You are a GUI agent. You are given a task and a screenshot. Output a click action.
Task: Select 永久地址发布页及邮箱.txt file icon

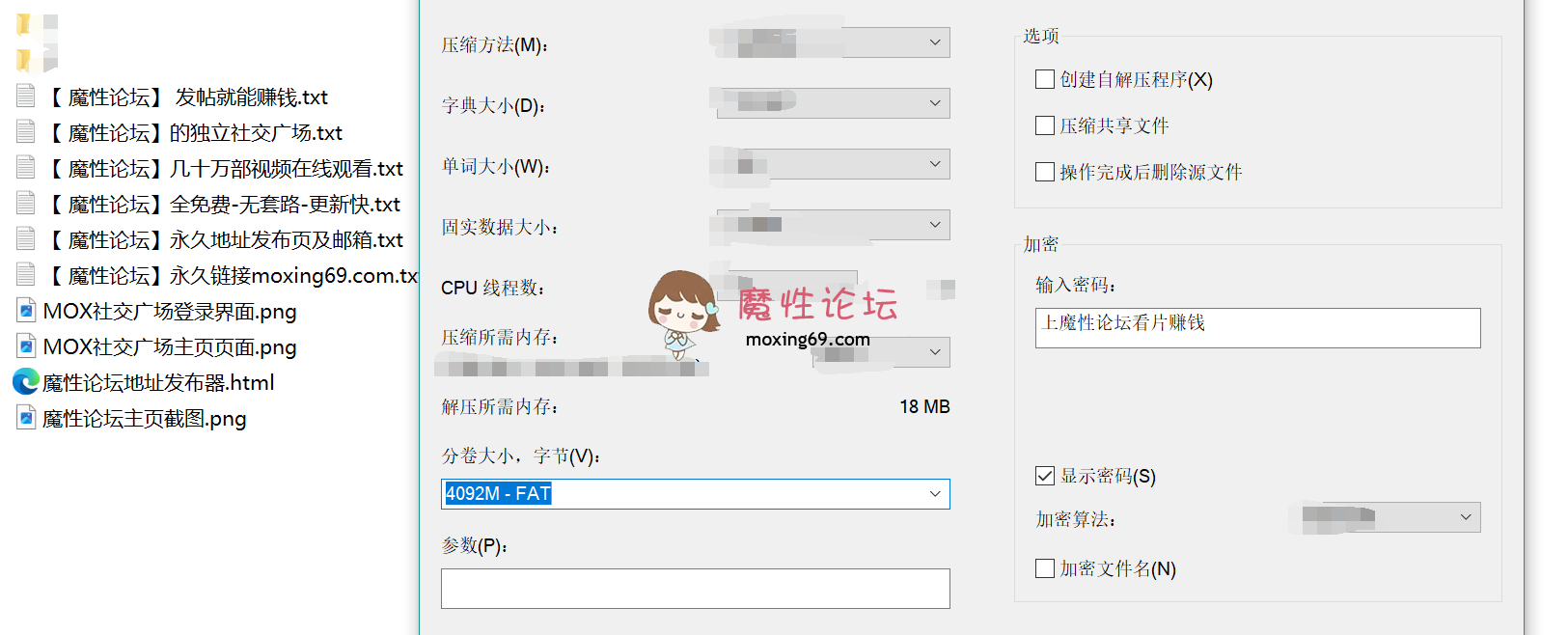click(x=26, y=238)
